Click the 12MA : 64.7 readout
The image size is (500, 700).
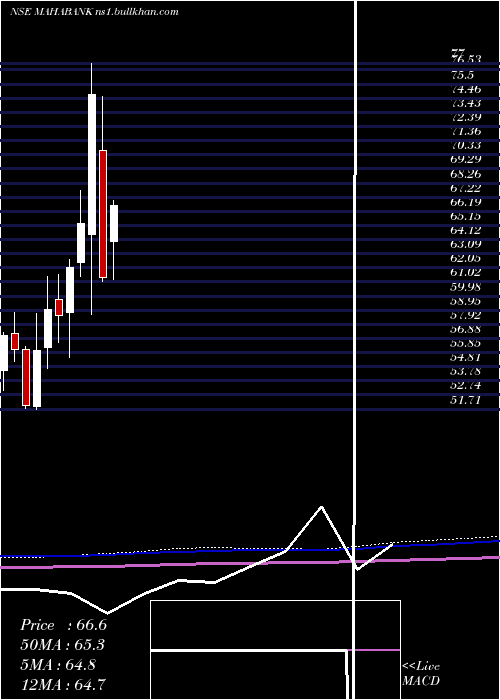coord(63,684)
